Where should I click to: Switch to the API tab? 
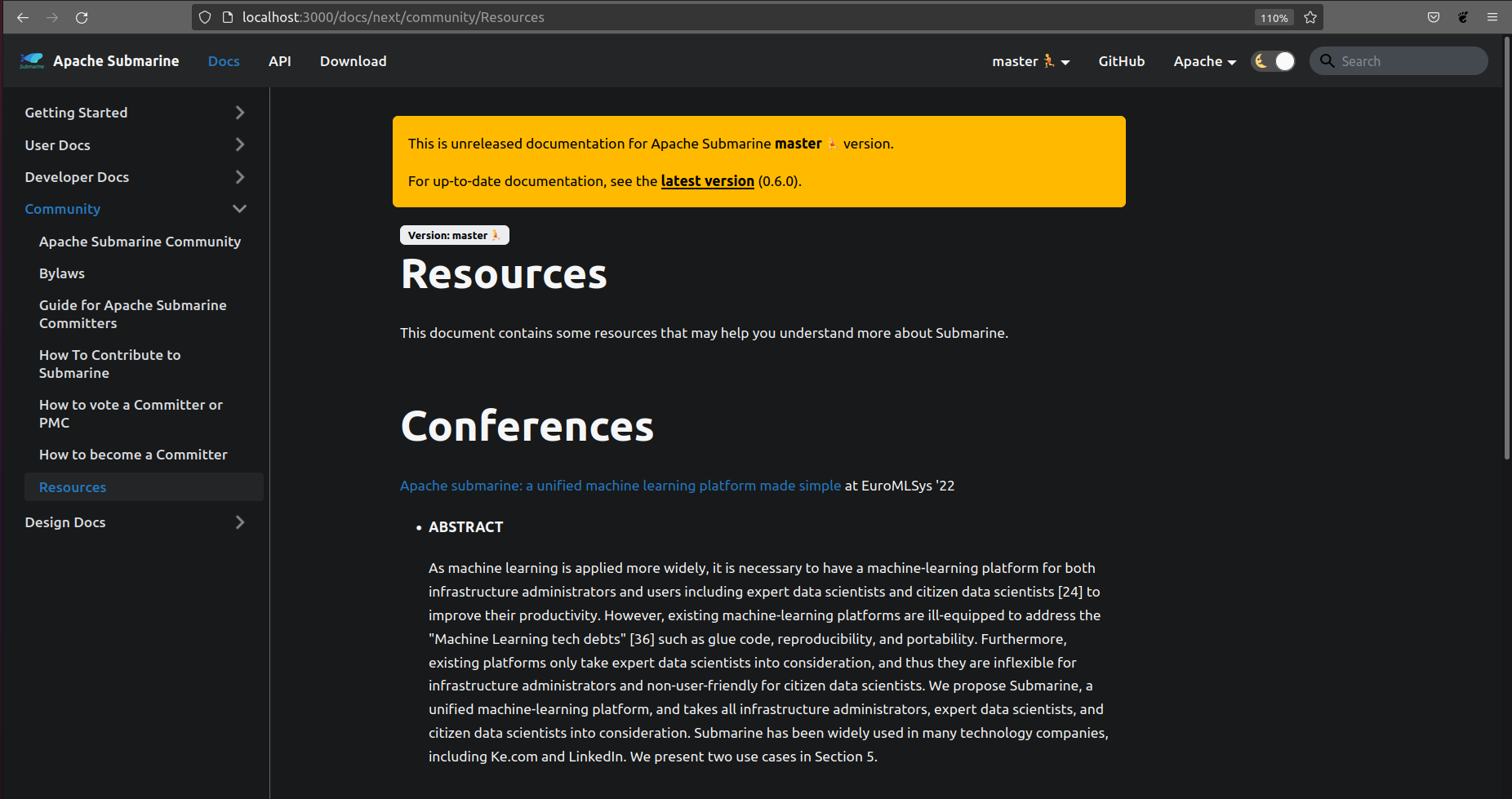[x=280, y=60]
